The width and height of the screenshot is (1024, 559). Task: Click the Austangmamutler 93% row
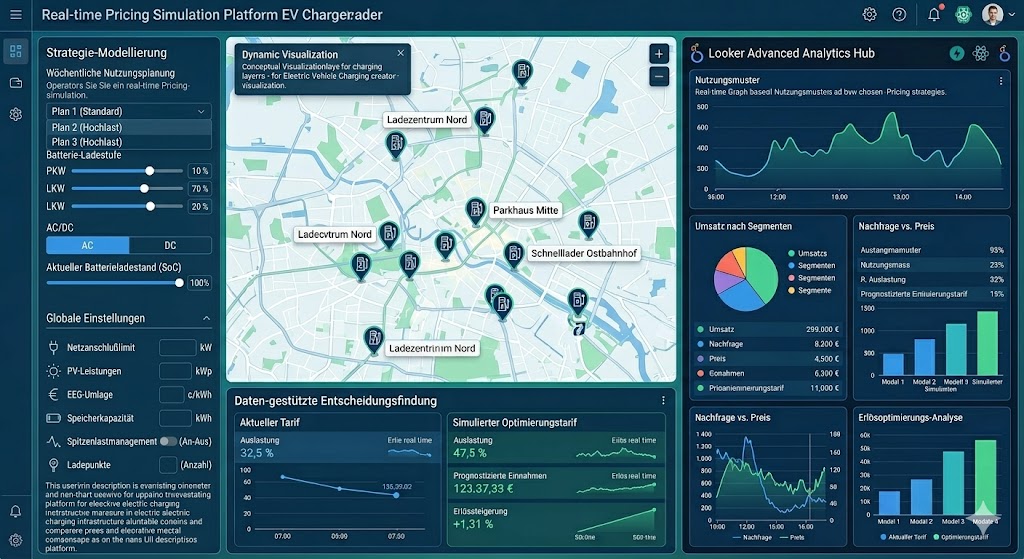932,250
